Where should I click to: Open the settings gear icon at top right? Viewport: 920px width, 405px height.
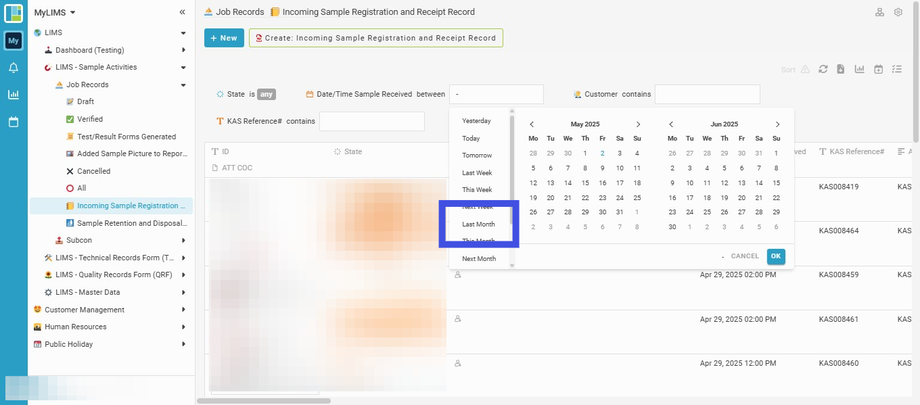pyautogui.click(x=898, y=12)
